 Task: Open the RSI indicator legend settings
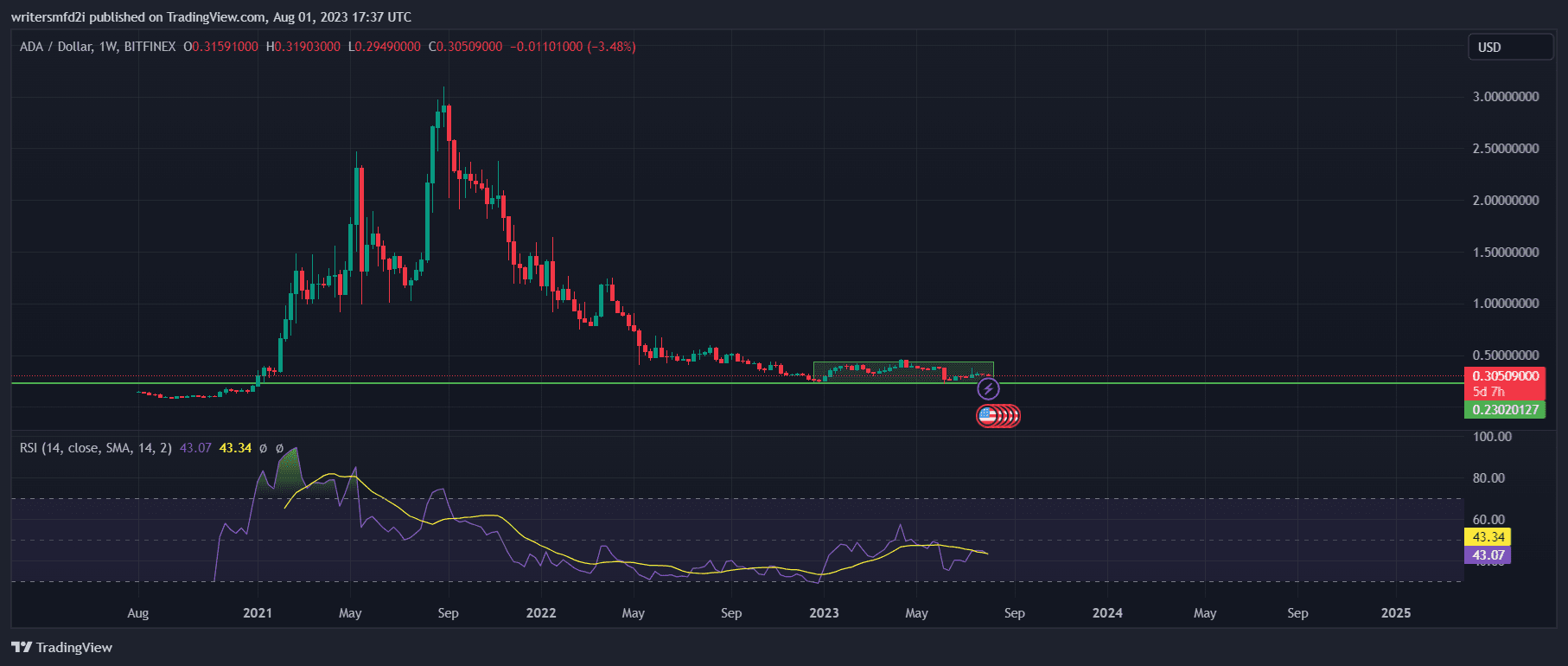point(95,448)
